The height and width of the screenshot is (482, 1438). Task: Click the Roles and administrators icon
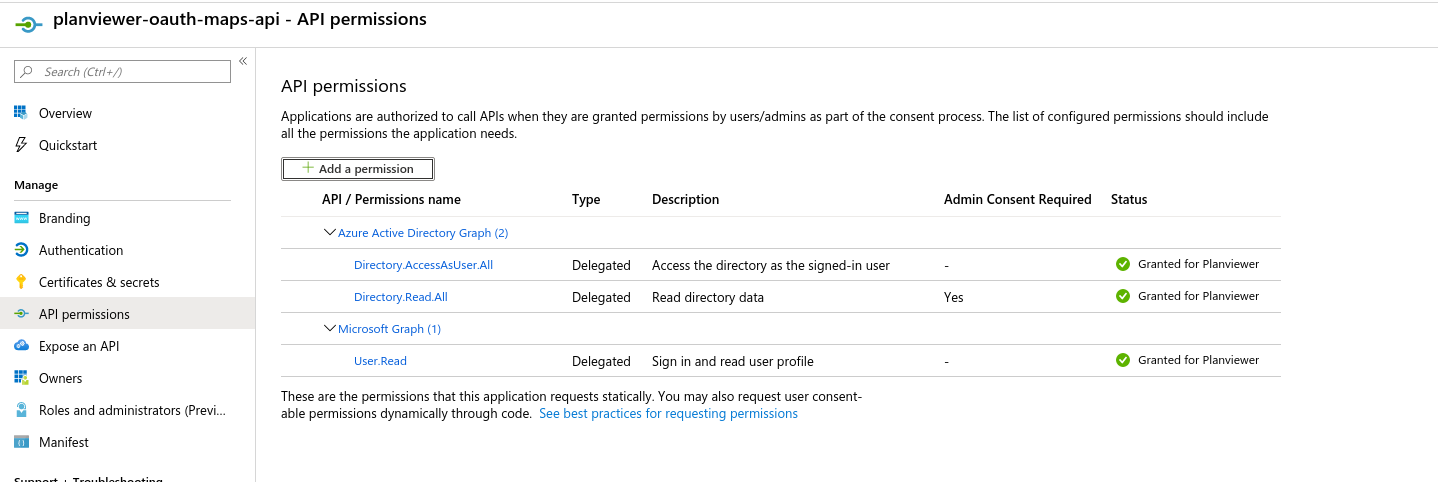pyautogui.click(x=21, y=410)
